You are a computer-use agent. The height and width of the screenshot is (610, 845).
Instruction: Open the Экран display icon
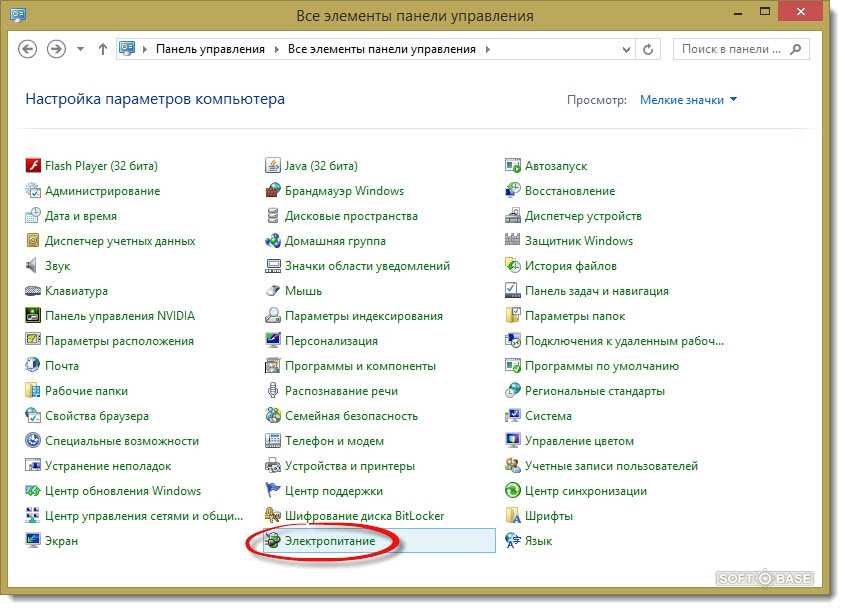[33, 540]
